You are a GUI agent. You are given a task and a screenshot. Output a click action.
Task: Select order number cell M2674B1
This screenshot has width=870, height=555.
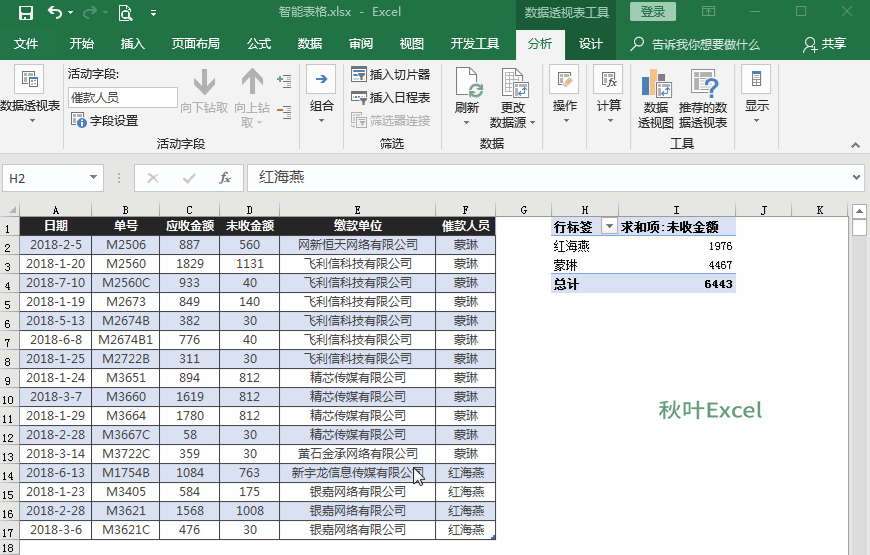[x=125, y=340]
